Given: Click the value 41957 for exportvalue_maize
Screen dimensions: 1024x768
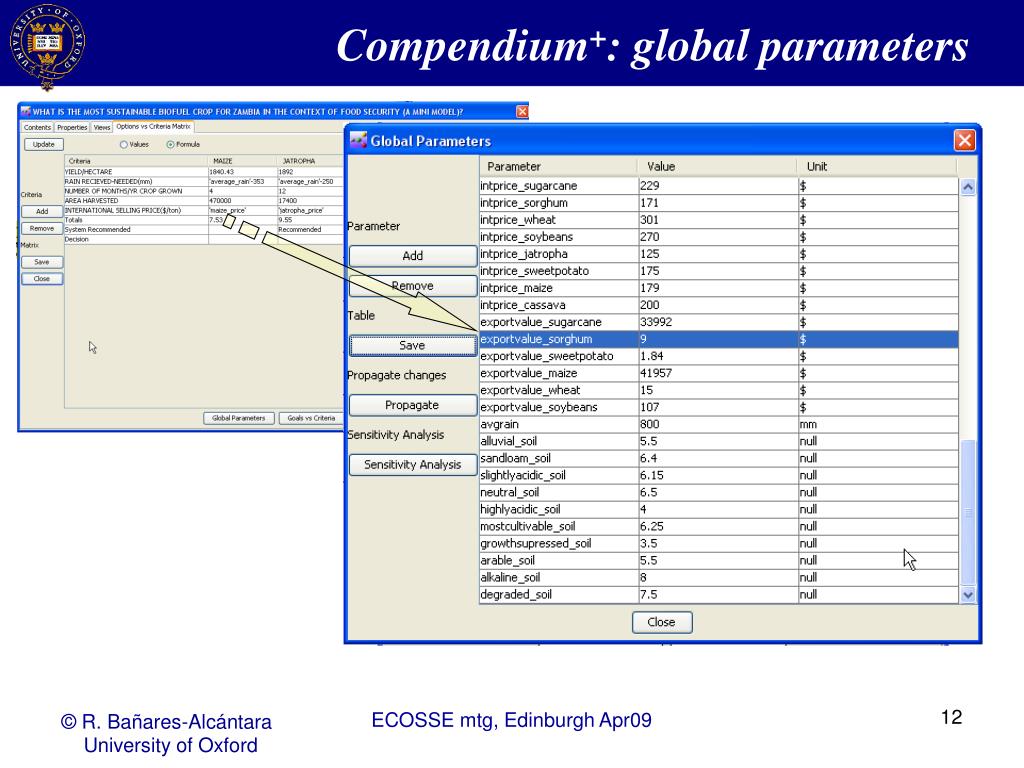Looking at the screenshot, I should coord(718,374).
